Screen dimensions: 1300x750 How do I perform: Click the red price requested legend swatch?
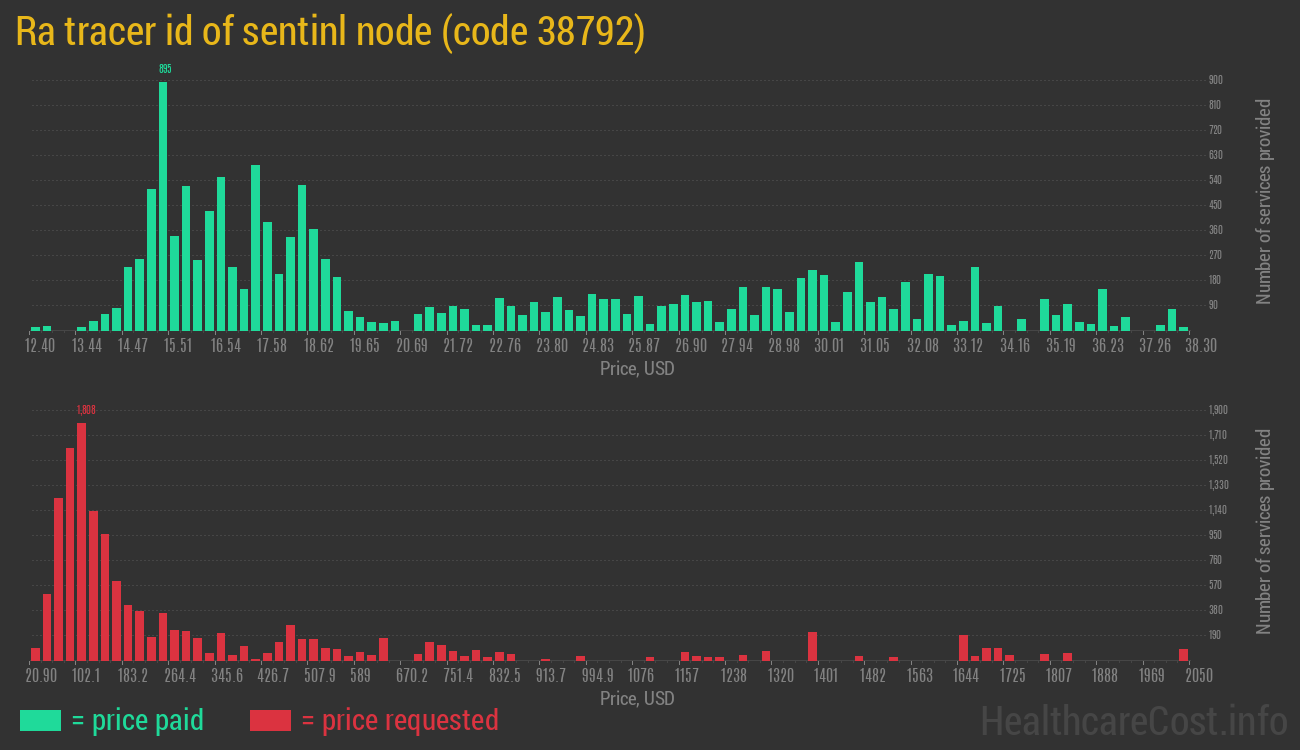click(x=270, y=720)
